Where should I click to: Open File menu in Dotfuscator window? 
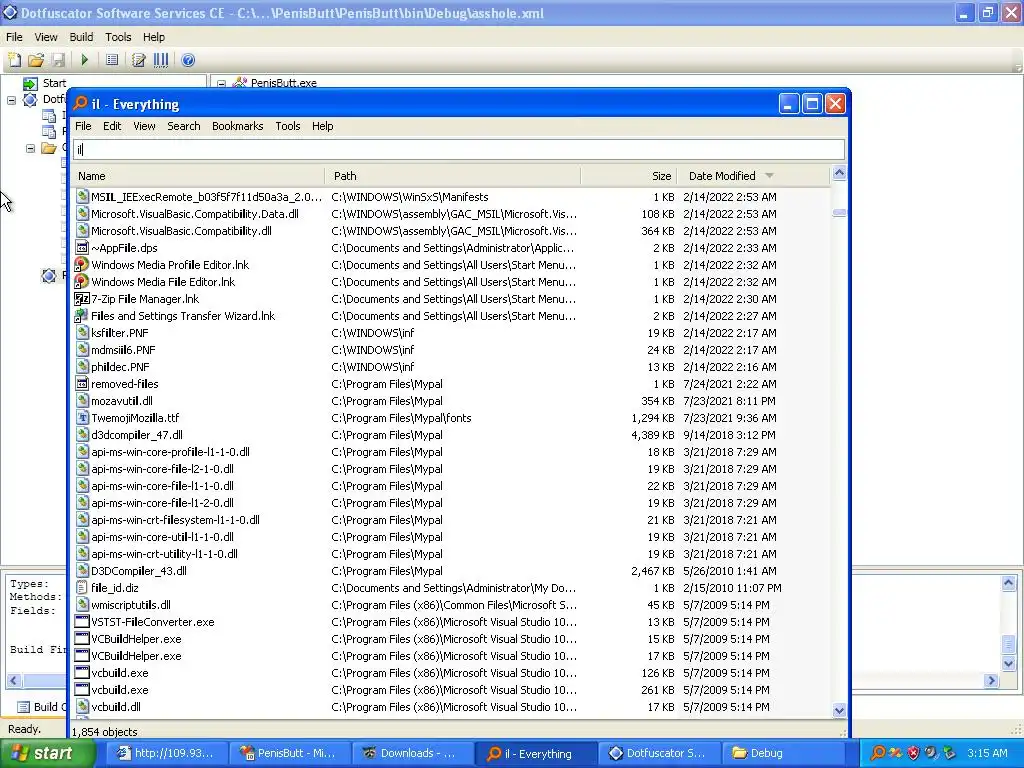tap(14, 37)
